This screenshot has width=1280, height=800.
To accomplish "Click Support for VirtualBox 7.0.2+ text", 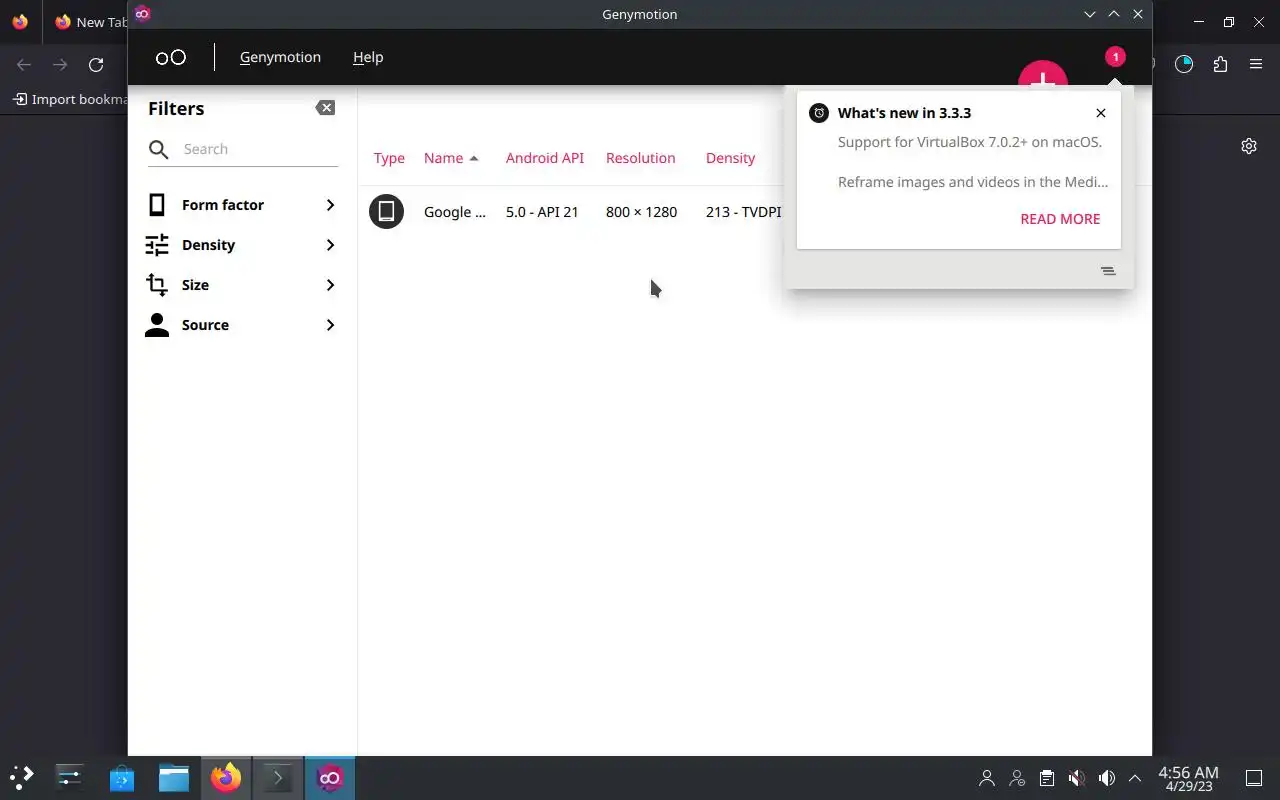I will (x=970, y=142).
